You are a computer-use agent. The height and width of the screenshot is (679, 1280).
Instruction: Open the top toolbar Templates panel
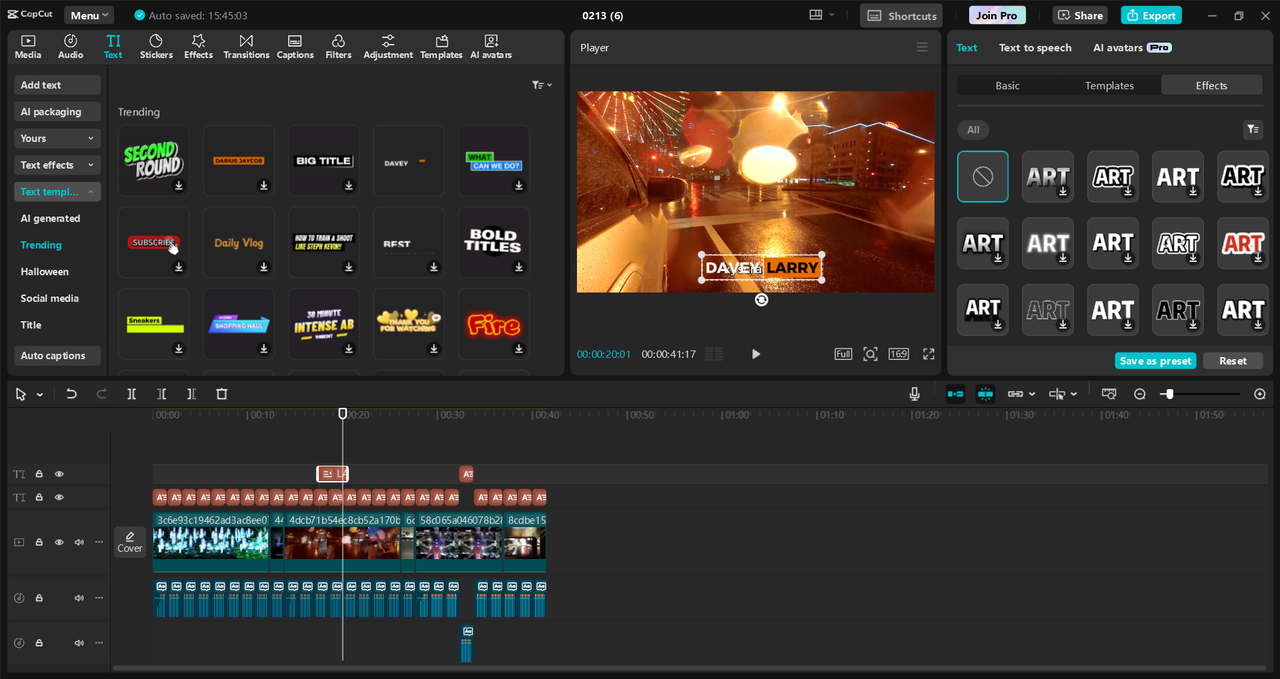(441, 46)
